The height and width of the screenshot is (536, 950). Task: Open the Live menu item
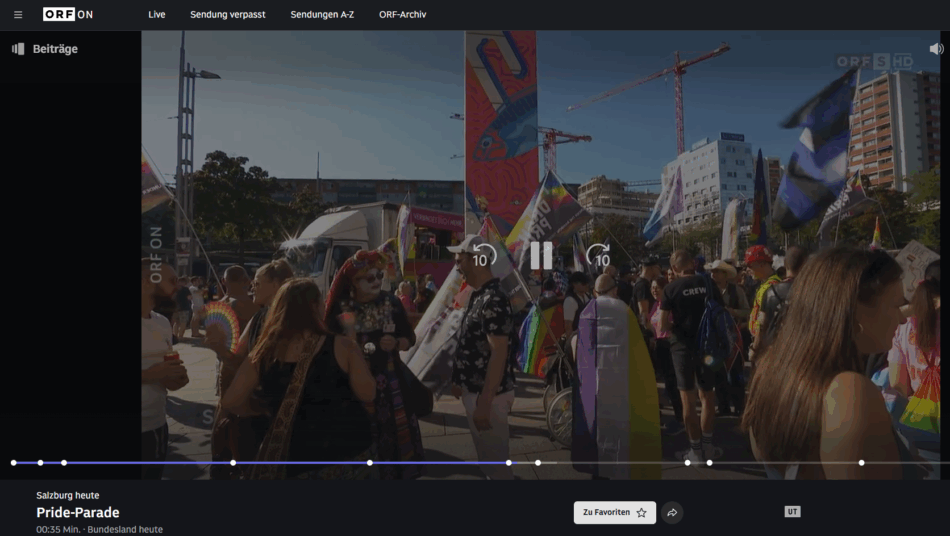tap(157, 15)
